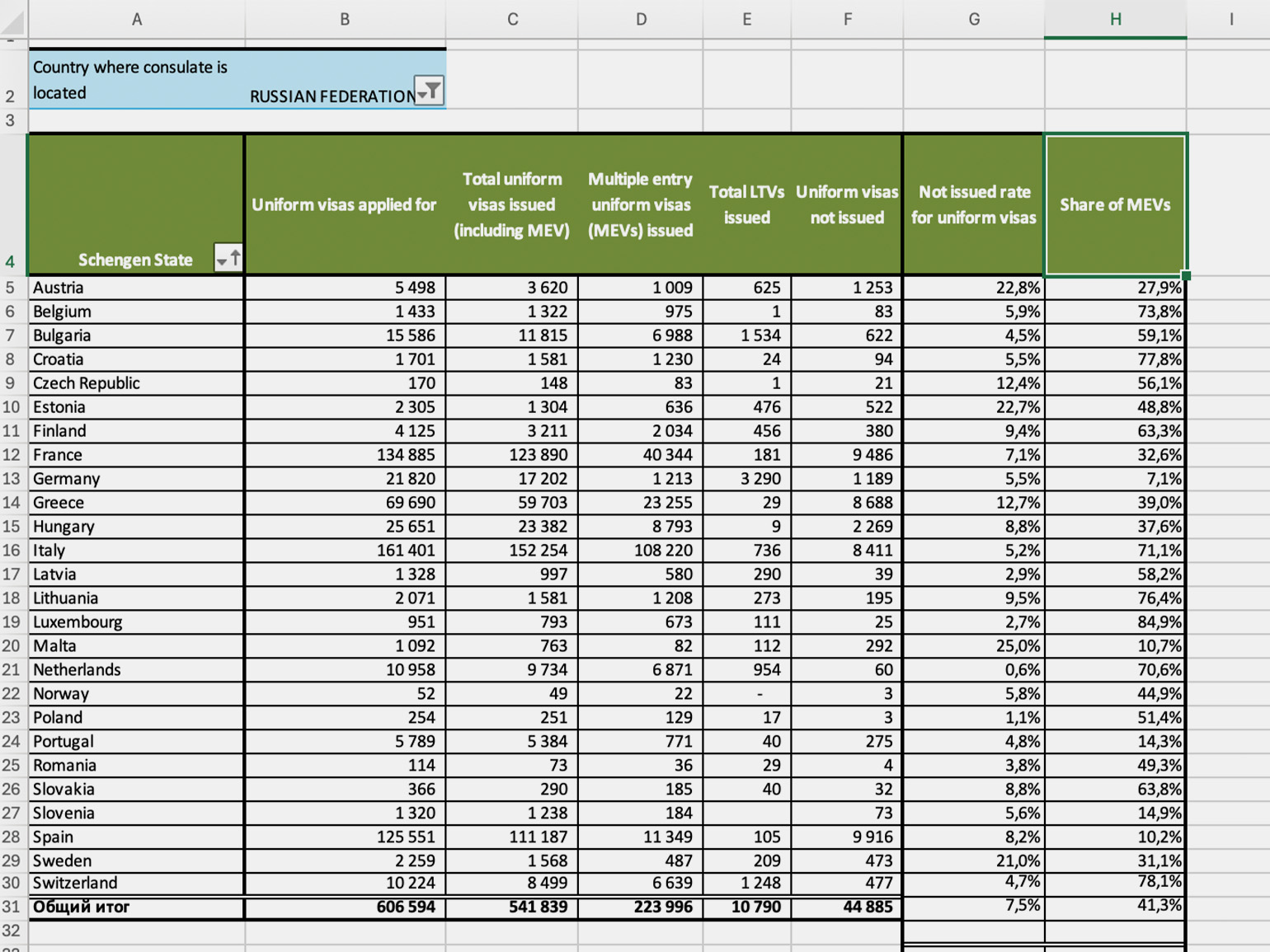Click the 'Share of MEVs' header cell
This screenshot has height=952, width=1270.
point(1115,204)
